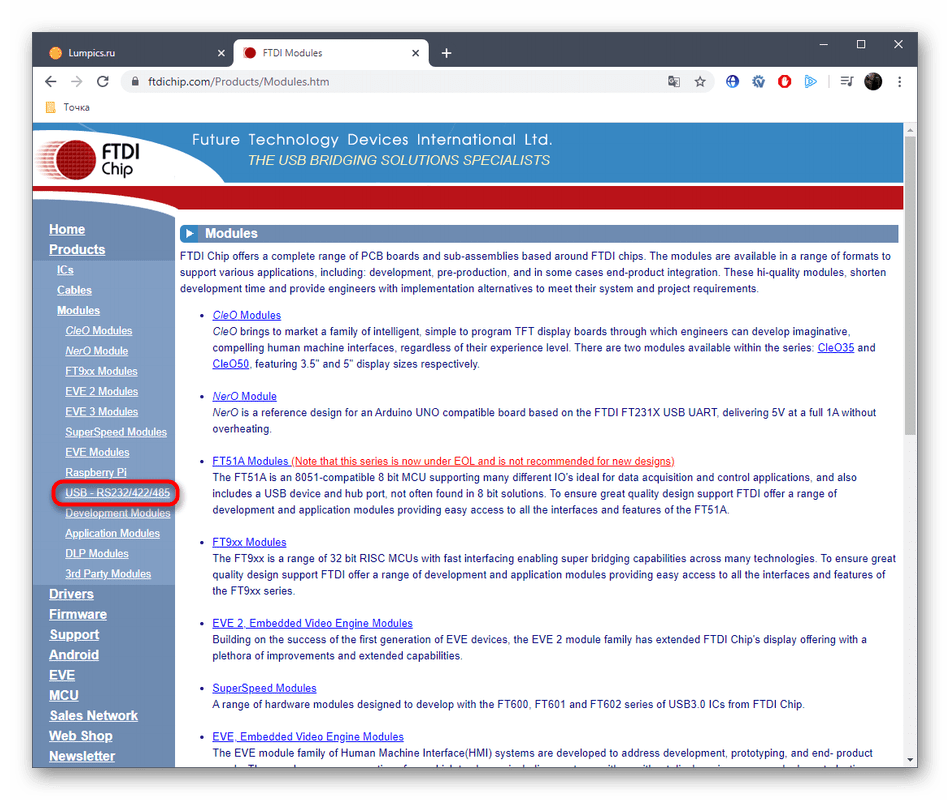Open USB - RS232/422/485 in sidebar
This screenshot has width=950, height=800.
tap(117, 493)
